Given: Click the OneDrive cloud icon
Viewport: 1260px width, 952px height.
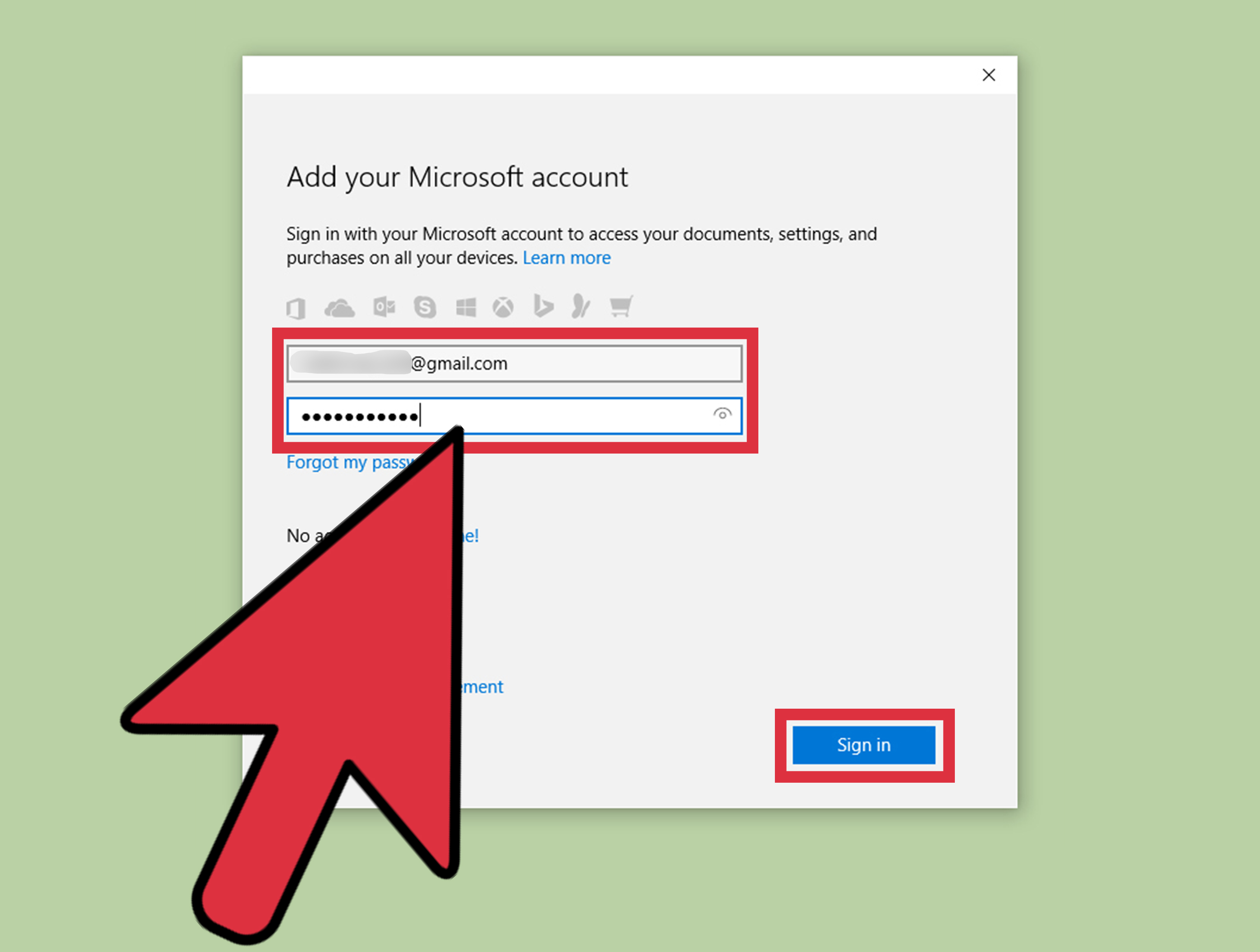Looking at the screenshot, I should (x=339, y=308).
